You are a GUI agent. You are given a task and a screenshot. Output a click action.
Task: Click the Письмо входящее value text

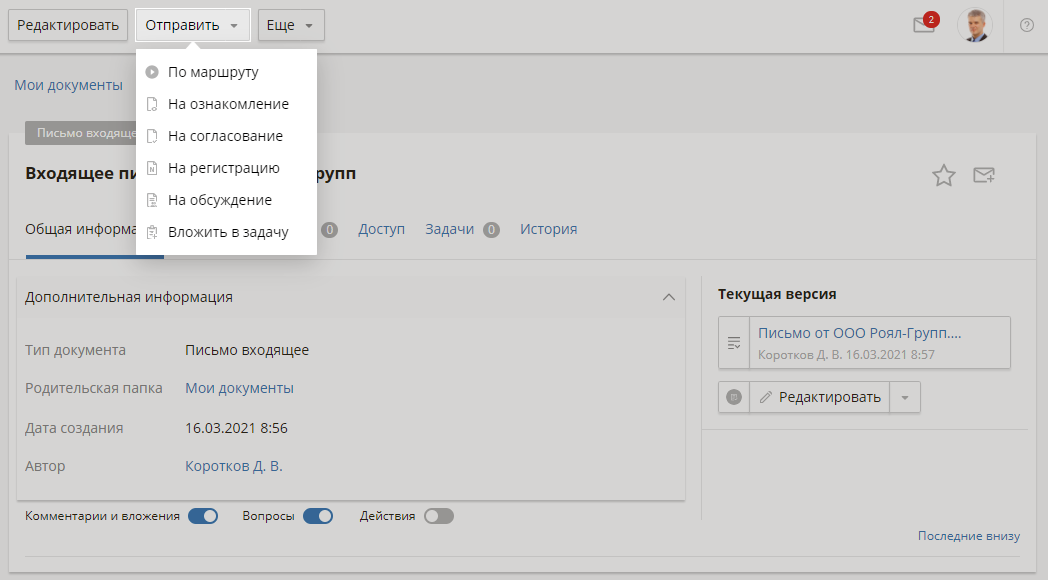tap(247, 350)
